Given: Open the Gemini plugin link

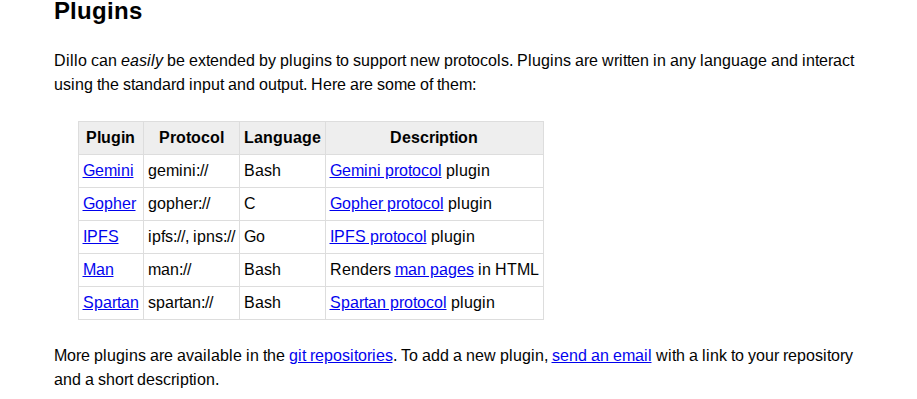Looking at the screenshot, I should tap(108, 170).
